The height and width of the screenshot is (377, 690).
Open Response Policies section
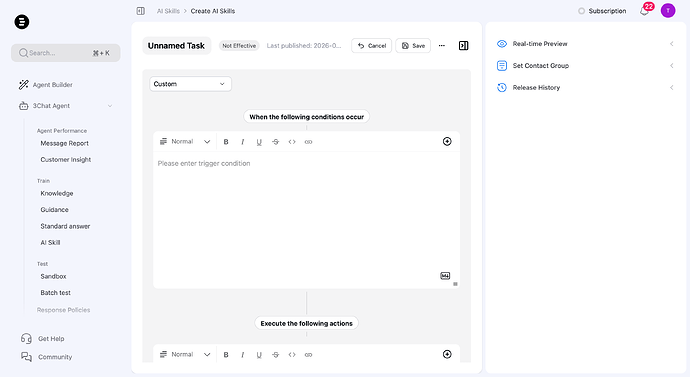click(x=63, y=310)
